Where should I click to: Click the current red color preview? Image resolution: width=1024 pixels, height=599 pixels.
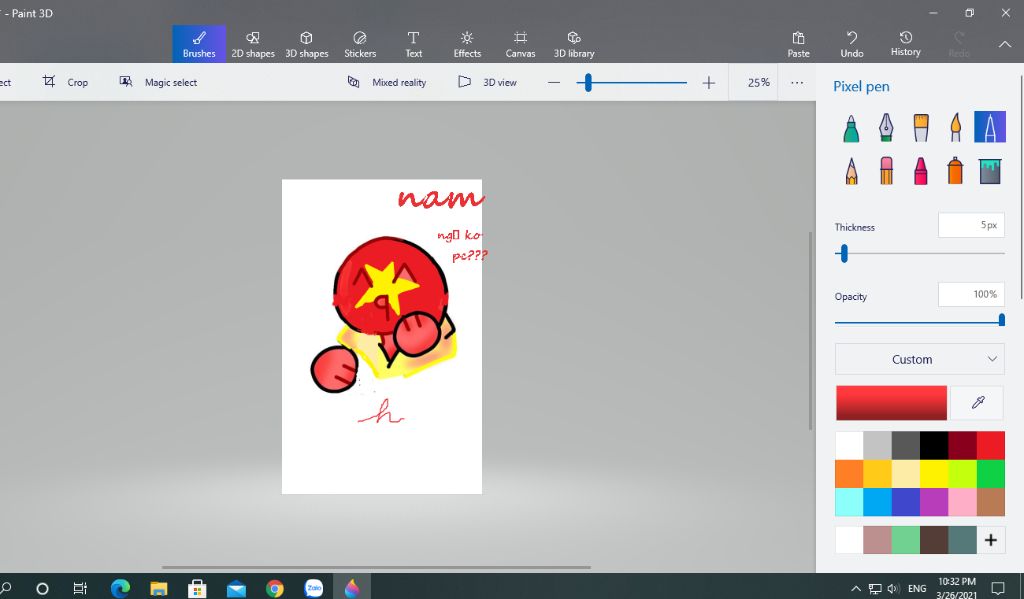pyautogui.click(x=891, y=402)
